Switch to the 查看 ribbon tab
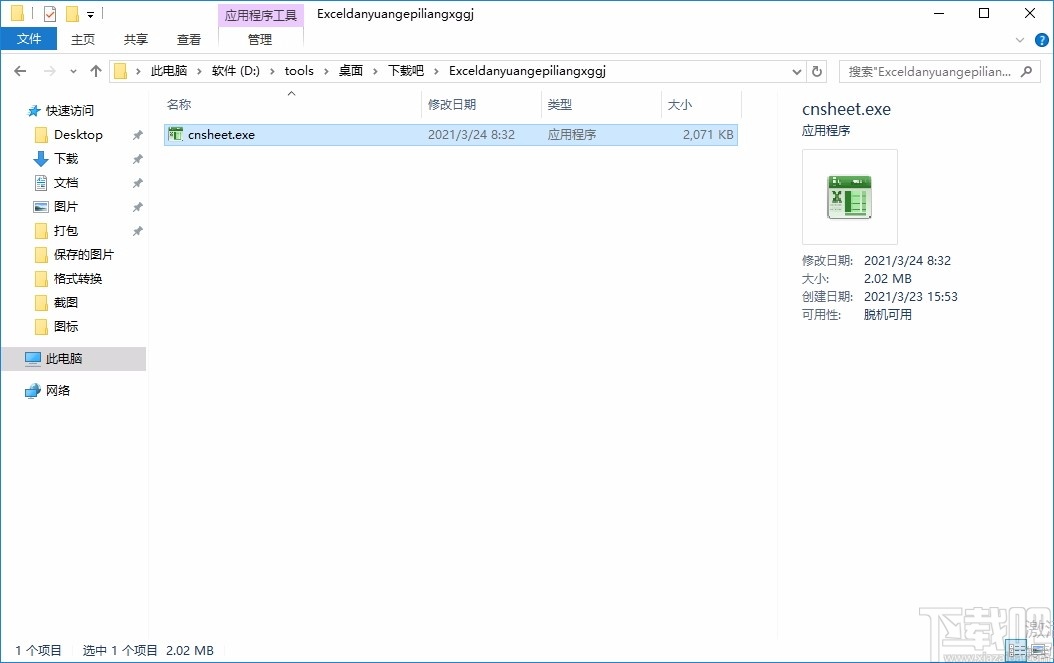Viewport: 1054px width, 663px height. [189, 39]
